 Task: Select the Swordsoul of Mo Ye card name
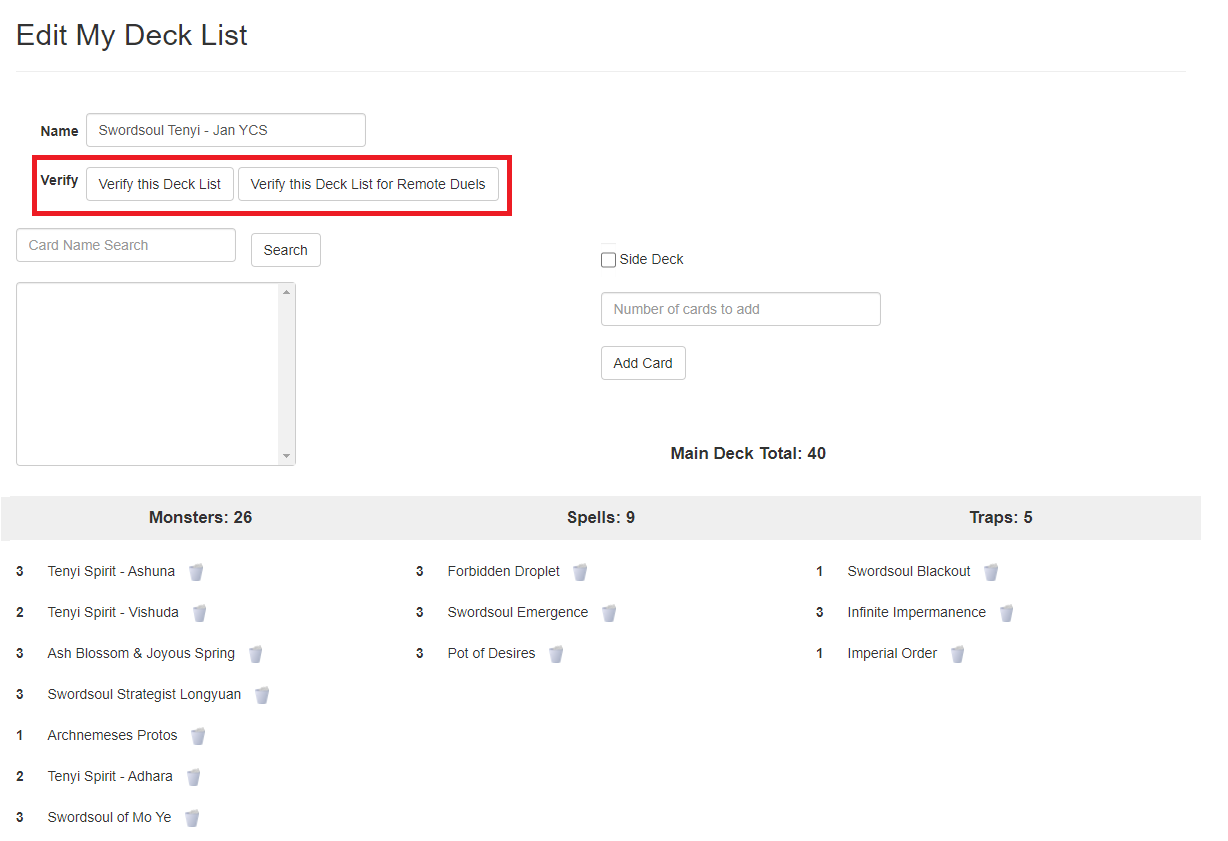pos(109,818)
